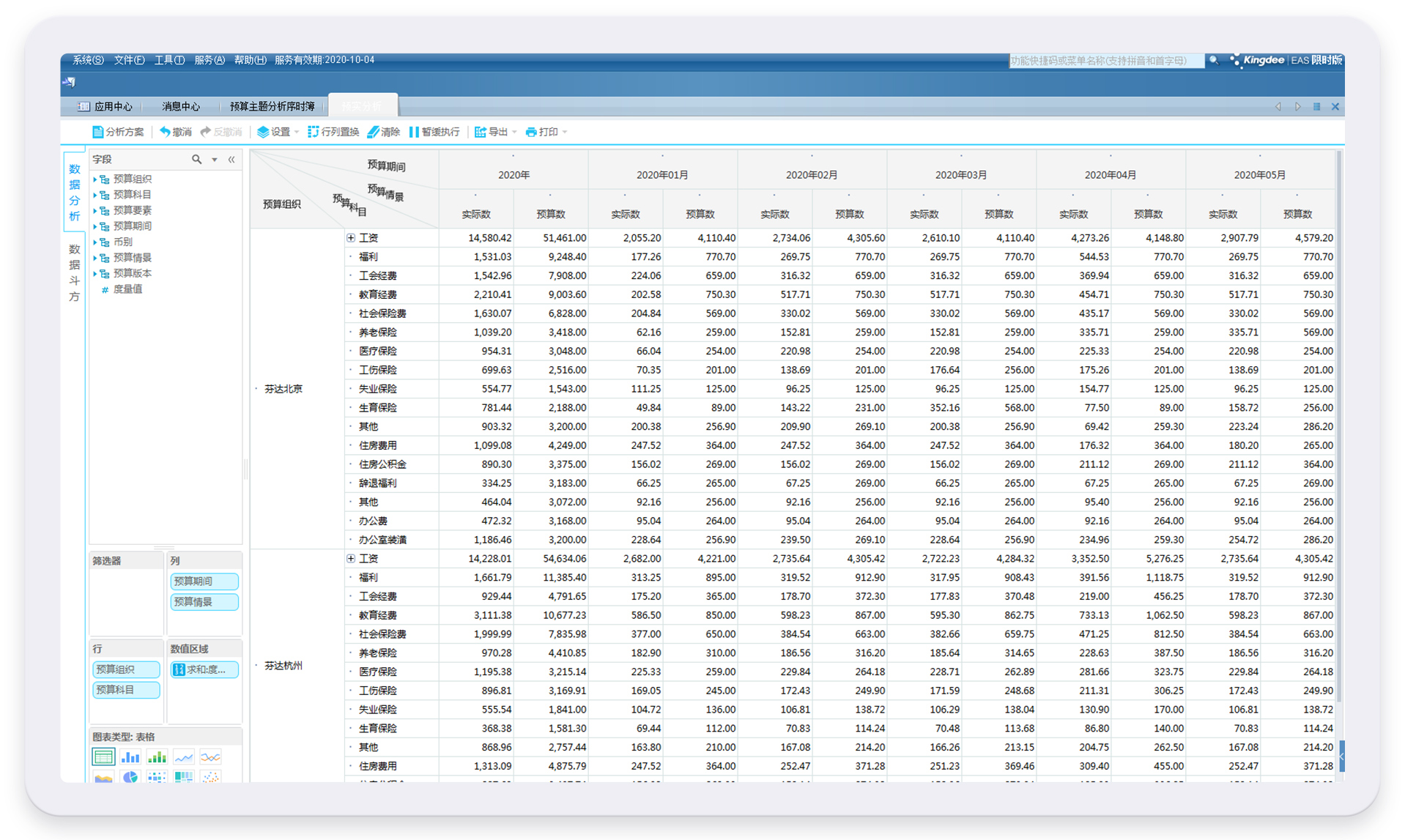Click the 撤消 undo icon
Viewport: 1405px width, 840px height.
point(165,132)
